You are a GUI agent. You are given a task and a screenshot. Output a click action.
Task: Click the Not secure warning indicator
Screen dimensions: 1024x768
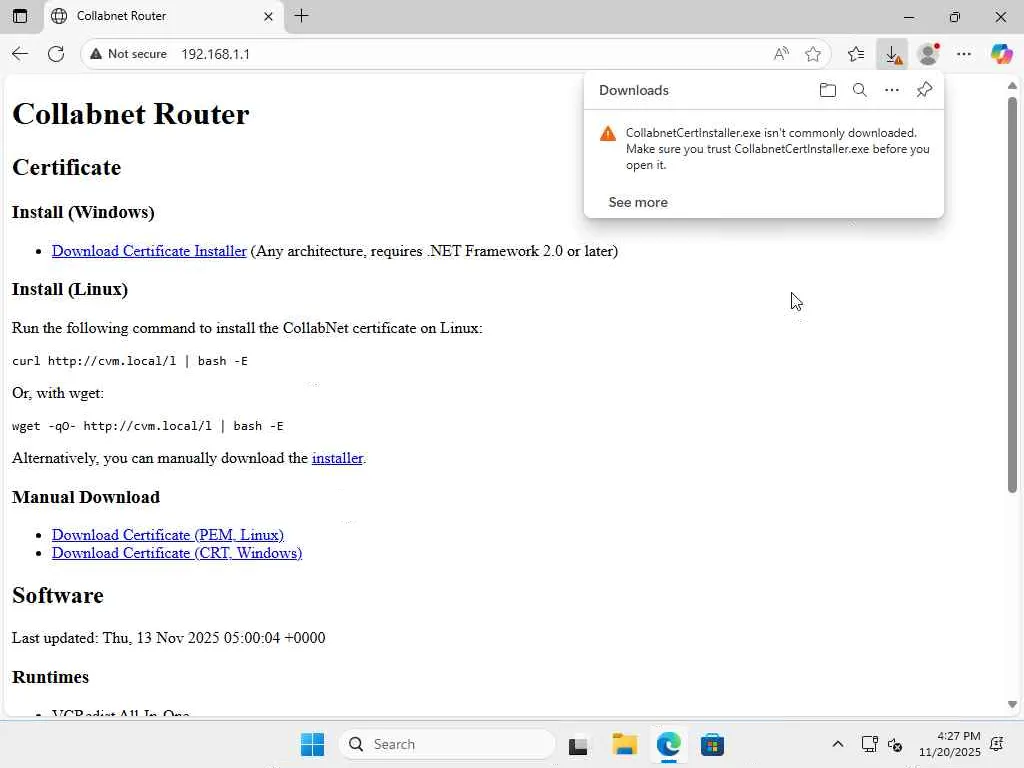(128, 54)
